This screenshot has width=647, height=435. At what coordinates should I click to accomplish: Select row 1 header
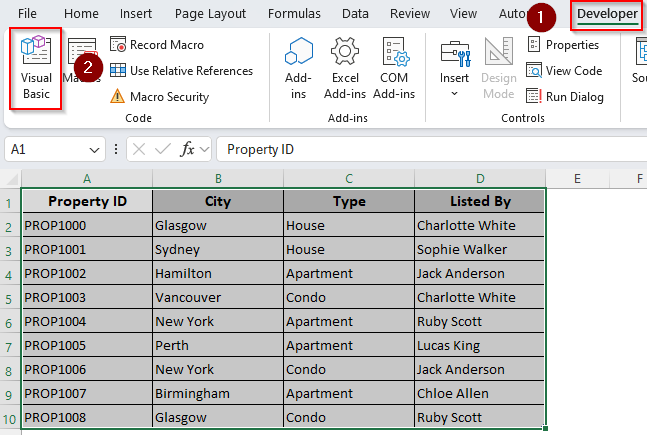click(10, 201)
